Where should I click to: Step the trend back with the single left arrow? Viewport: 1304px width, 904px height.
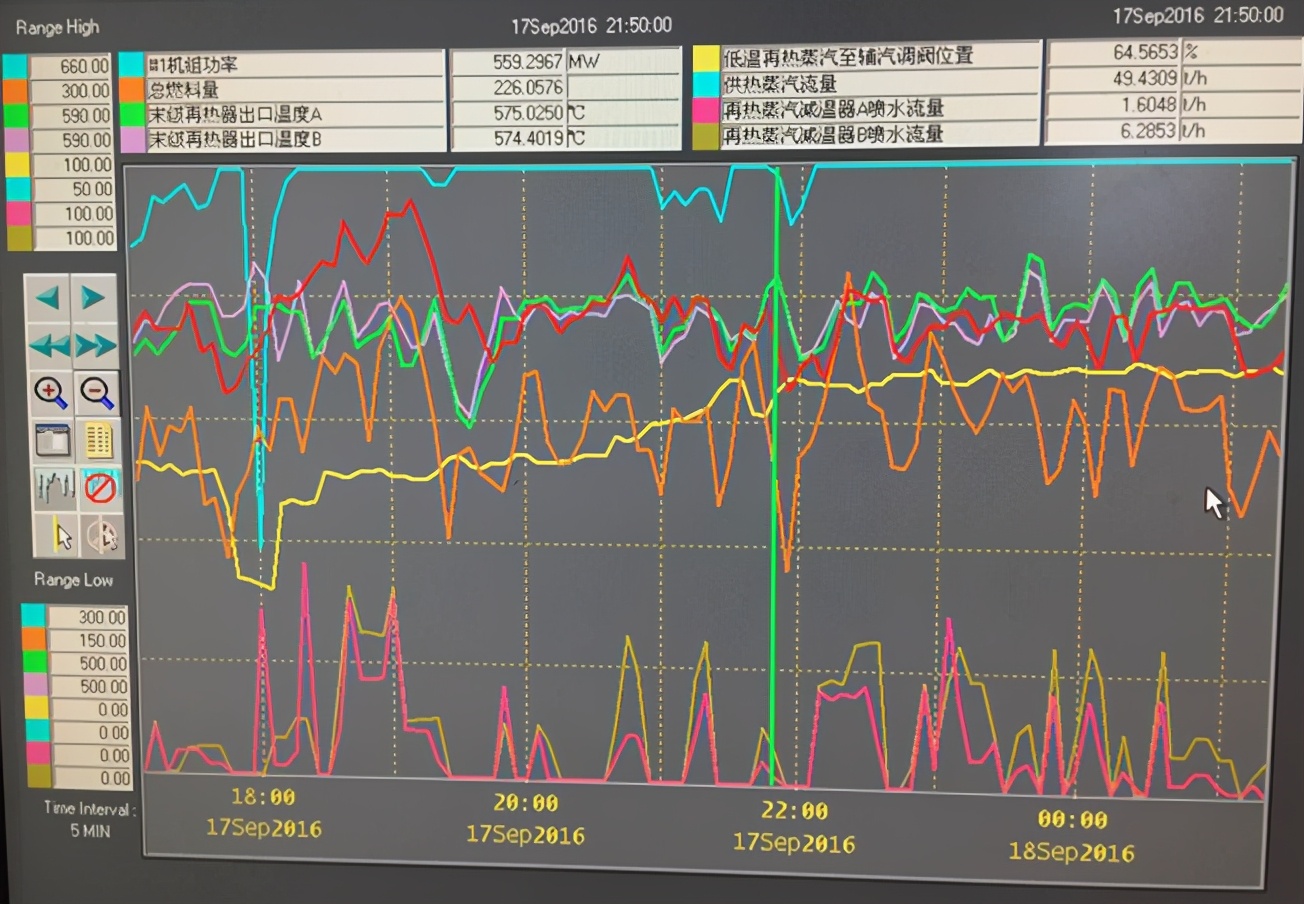tap(47, 297)
